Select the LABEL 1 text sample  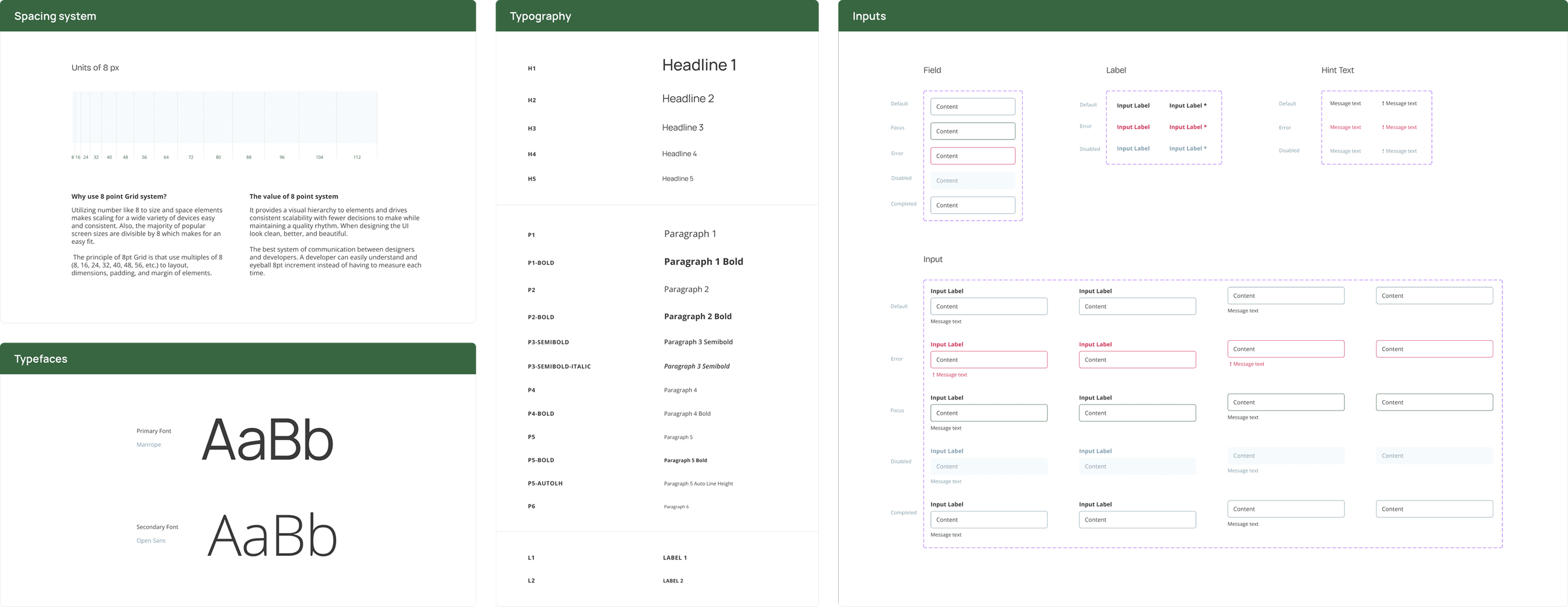pos(675,558)
